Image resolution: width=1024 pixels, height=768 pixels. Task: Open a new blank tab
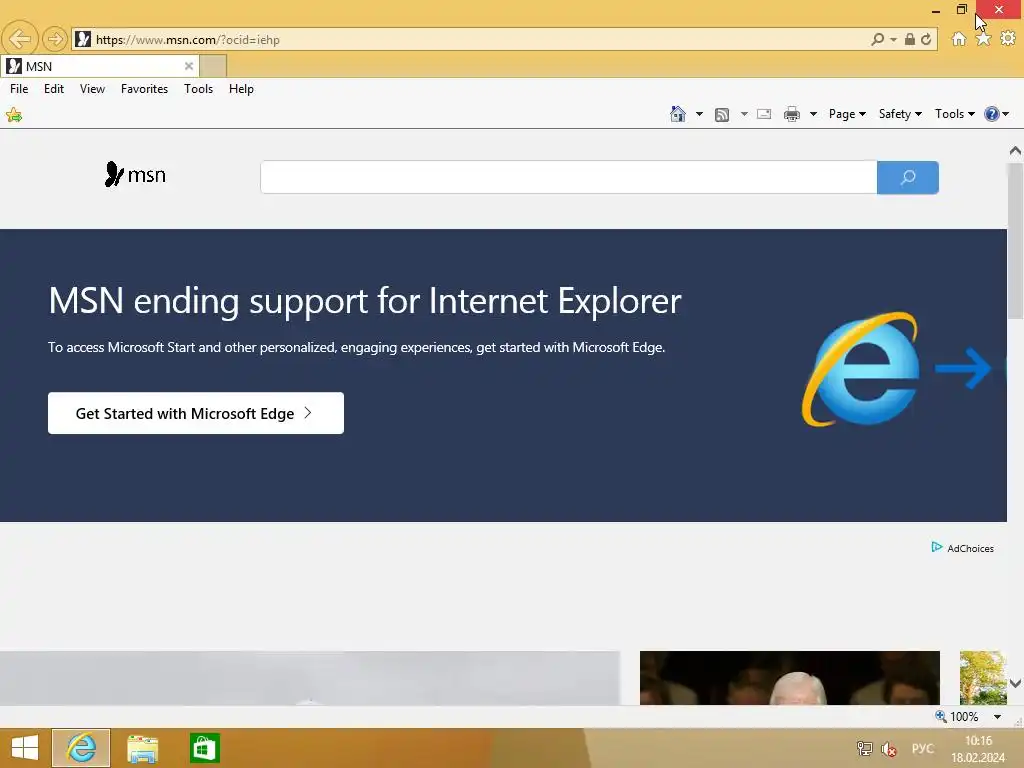click(213, 66)
